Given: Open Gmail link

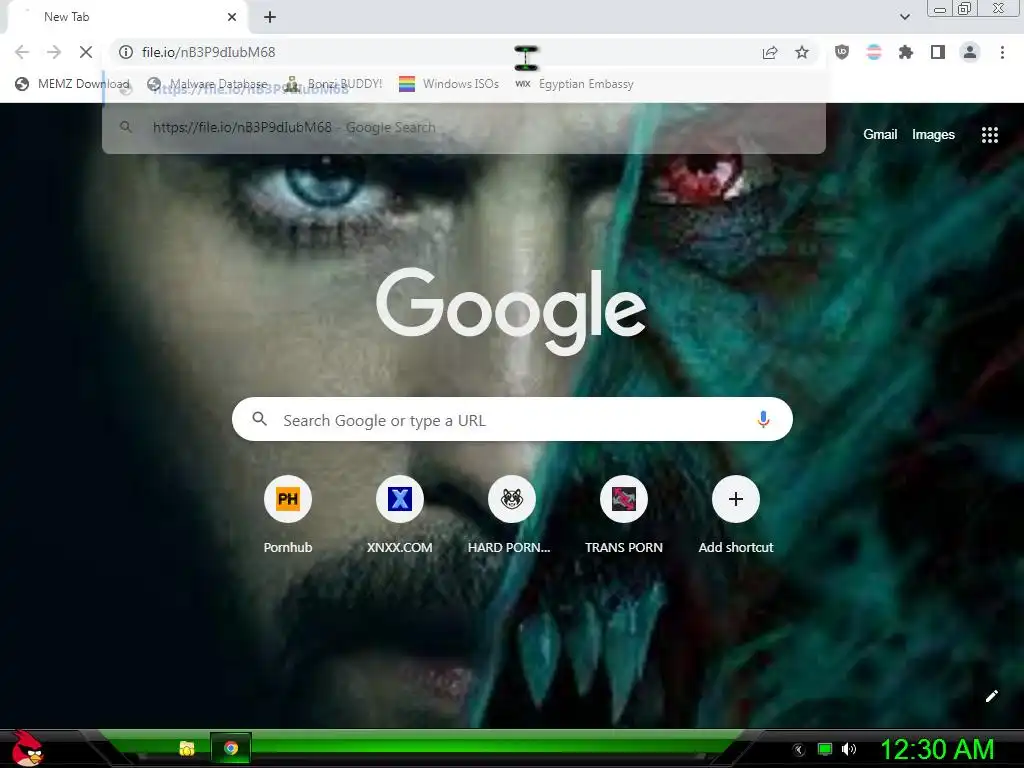Looking at the screenshot, I should tap(880, 135).
